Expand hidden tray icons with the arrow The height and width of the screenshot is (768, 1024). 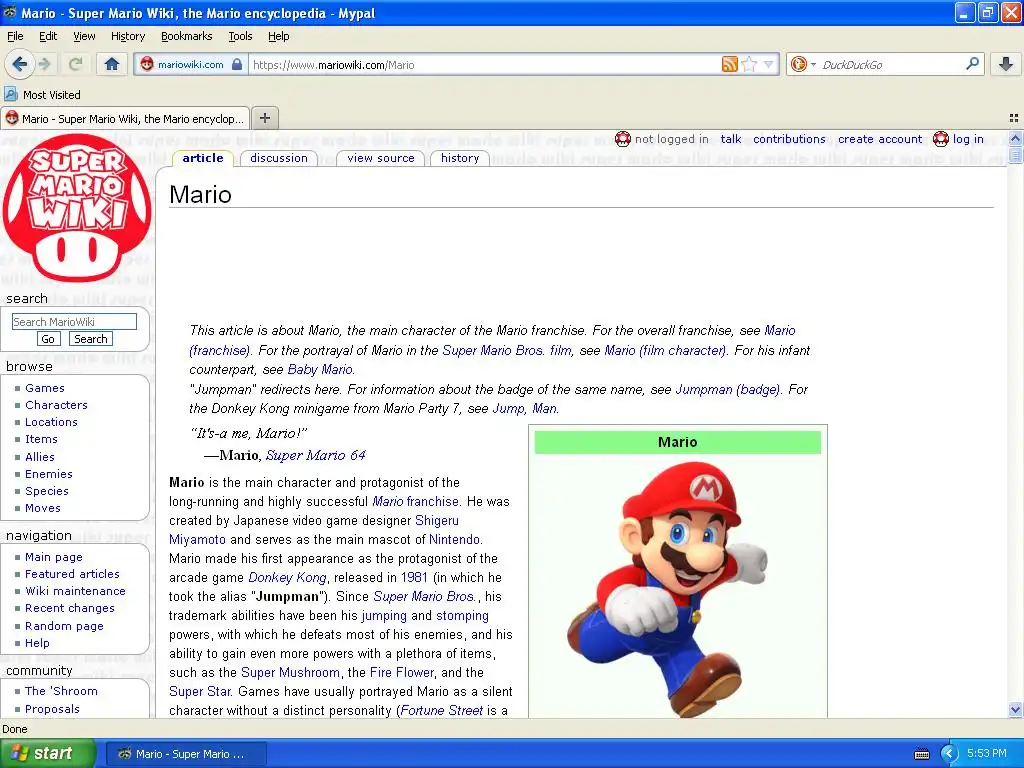click(x=949, y=754)
